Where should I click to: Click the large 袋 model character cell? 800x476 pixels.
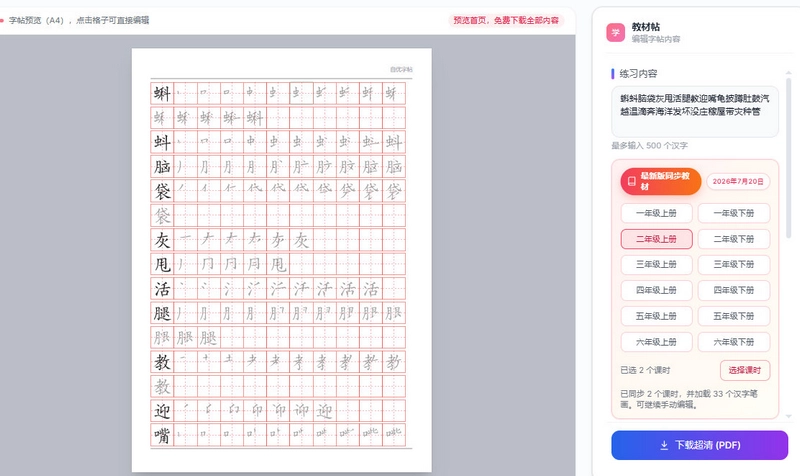[162, 191]
